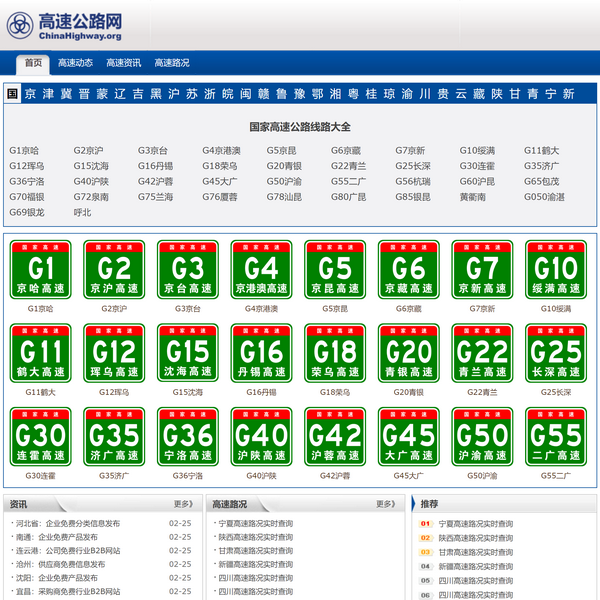Open the G55 二广高速 sign icon
The height and width of the screenshot is (600, 600).
[x=555, y=437]
